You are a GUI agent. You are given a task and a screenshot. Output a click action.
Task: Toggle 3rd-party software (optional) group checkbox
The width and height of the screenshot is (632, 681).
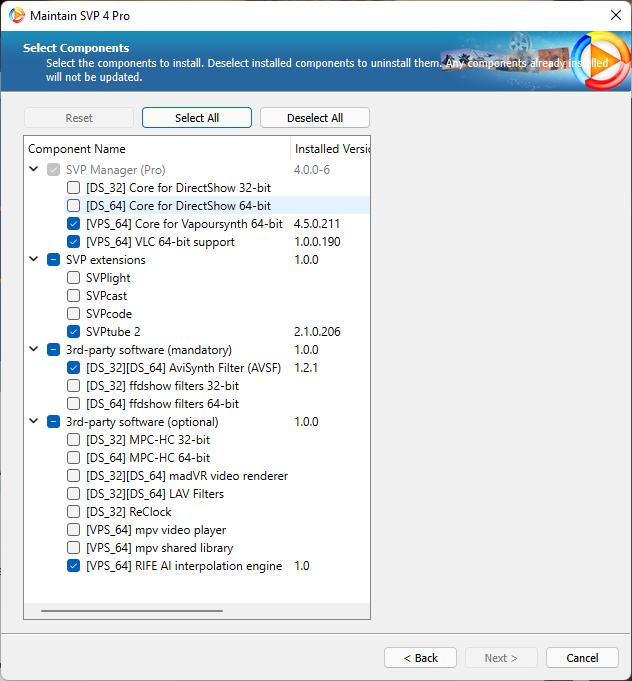pos(53,422)
